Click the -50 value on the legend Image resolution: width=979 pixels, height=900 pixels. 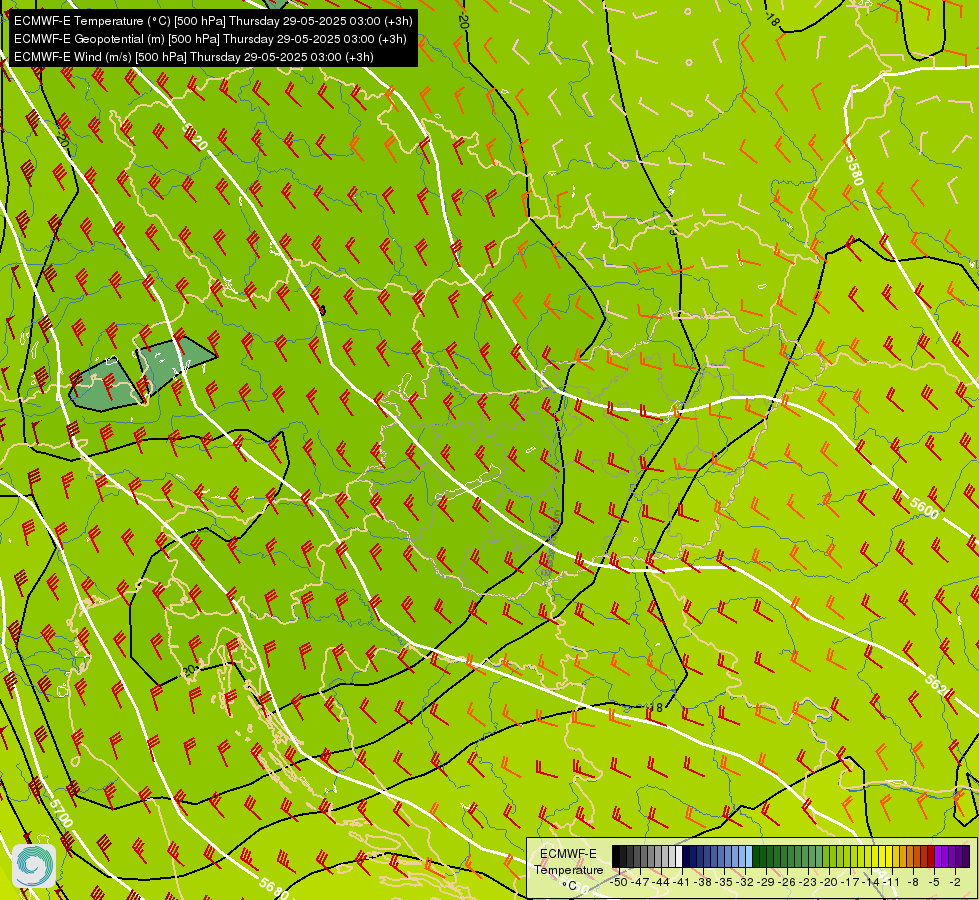point(619,882)
